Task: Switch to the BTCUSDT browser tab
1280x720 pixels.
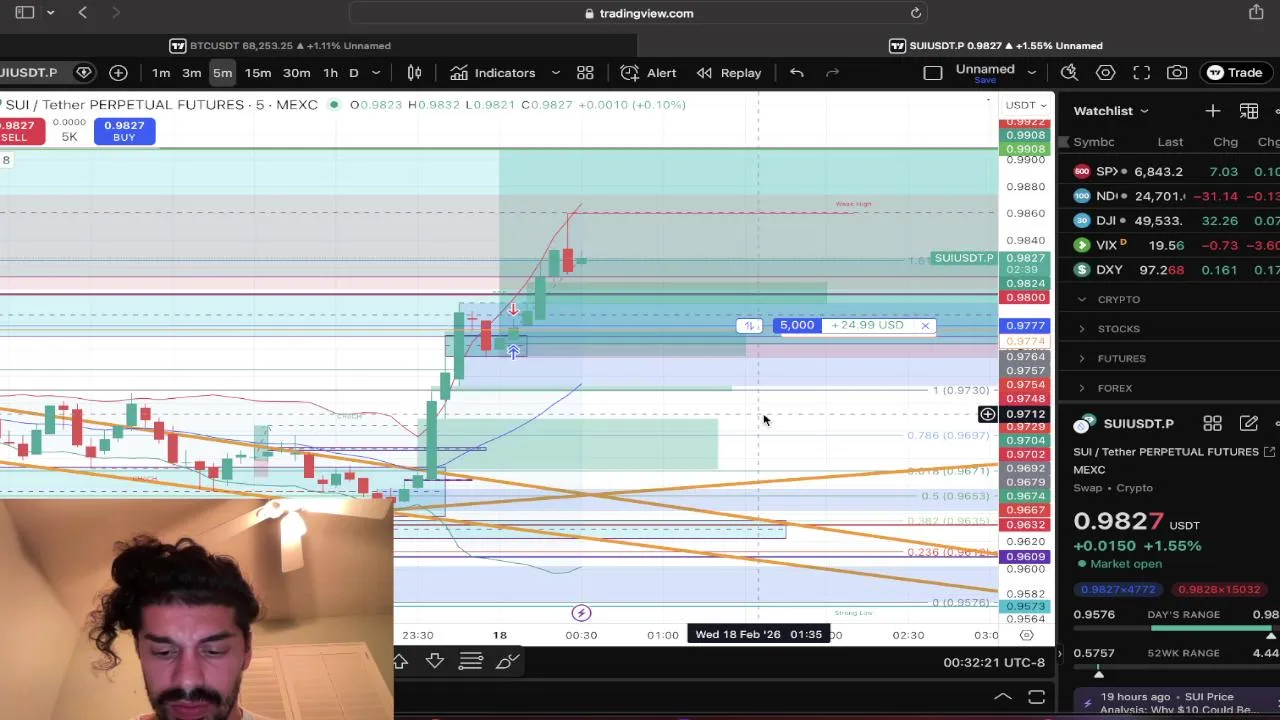Action: click(280, 45)
